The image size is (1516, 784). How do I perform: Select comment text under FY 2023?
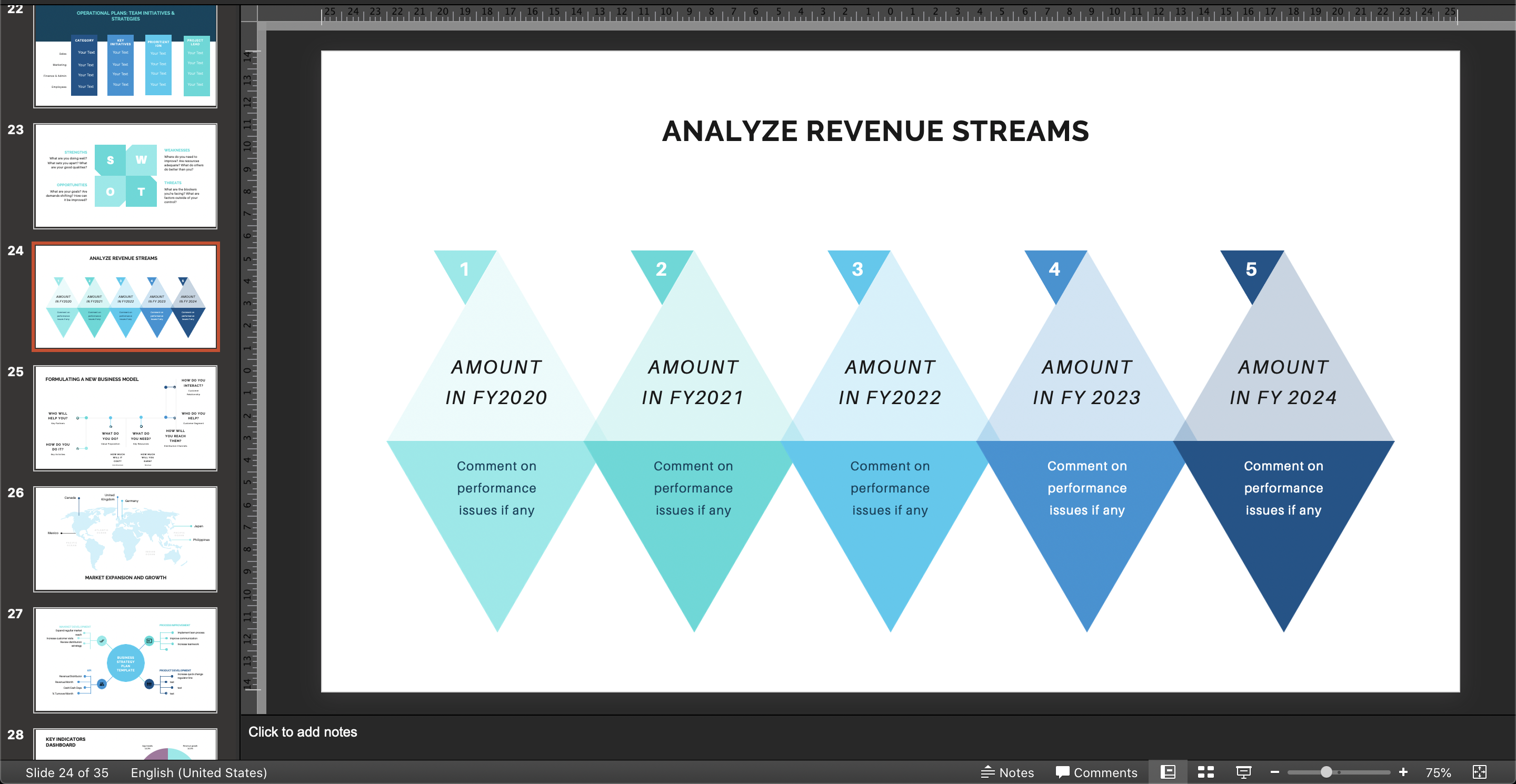pyautogui.click(x=1087, y=488)
